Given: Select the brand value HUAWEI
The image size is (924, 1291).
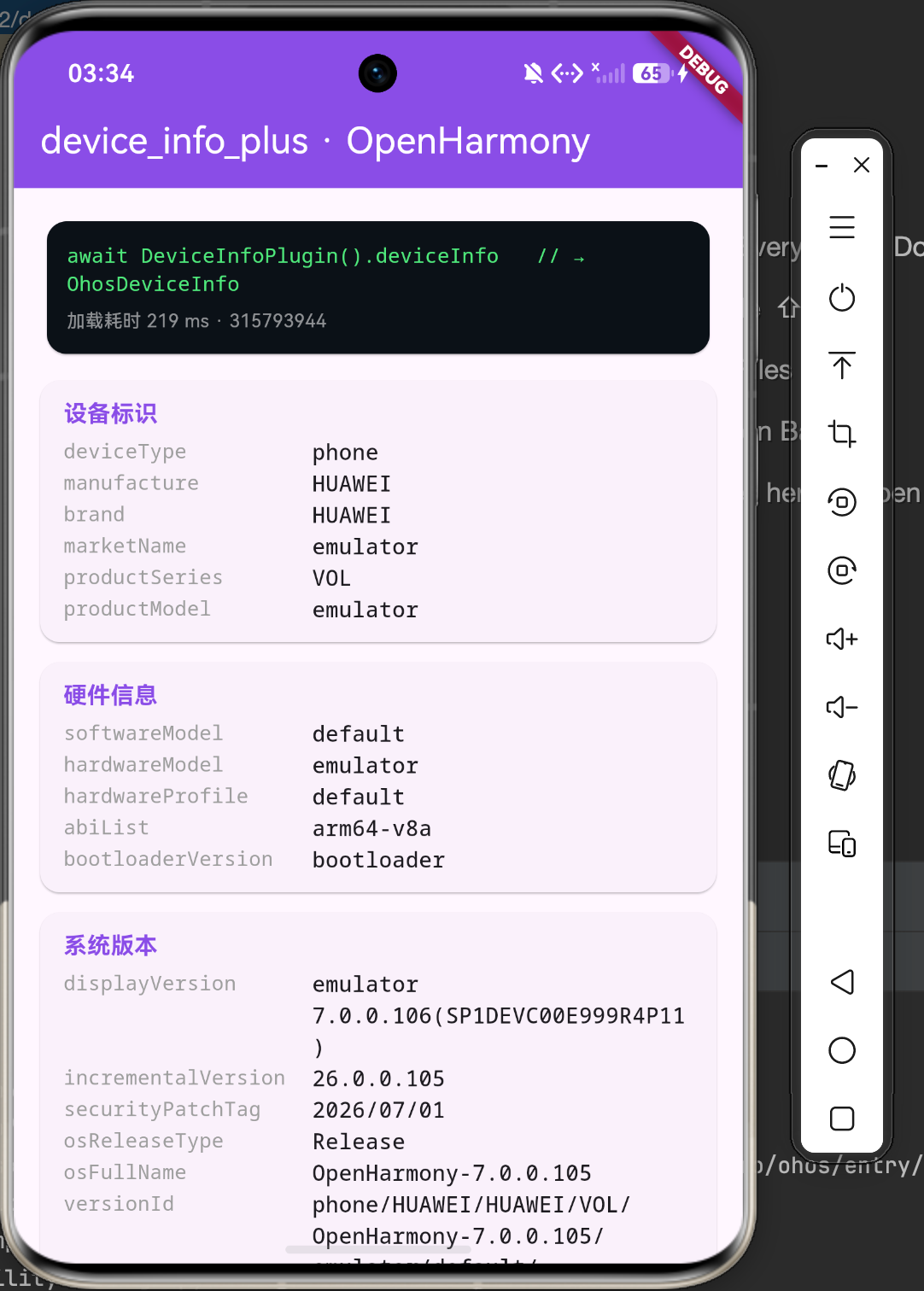Looking at the screenshot, I should tap(351, 516).
